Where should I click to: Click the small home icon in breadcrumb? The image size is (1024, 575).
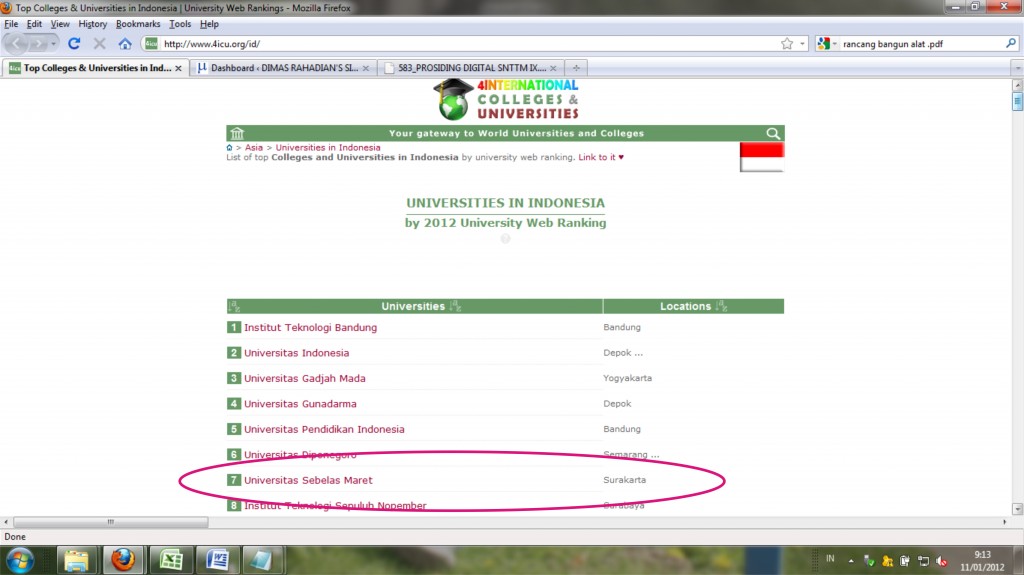229,148
